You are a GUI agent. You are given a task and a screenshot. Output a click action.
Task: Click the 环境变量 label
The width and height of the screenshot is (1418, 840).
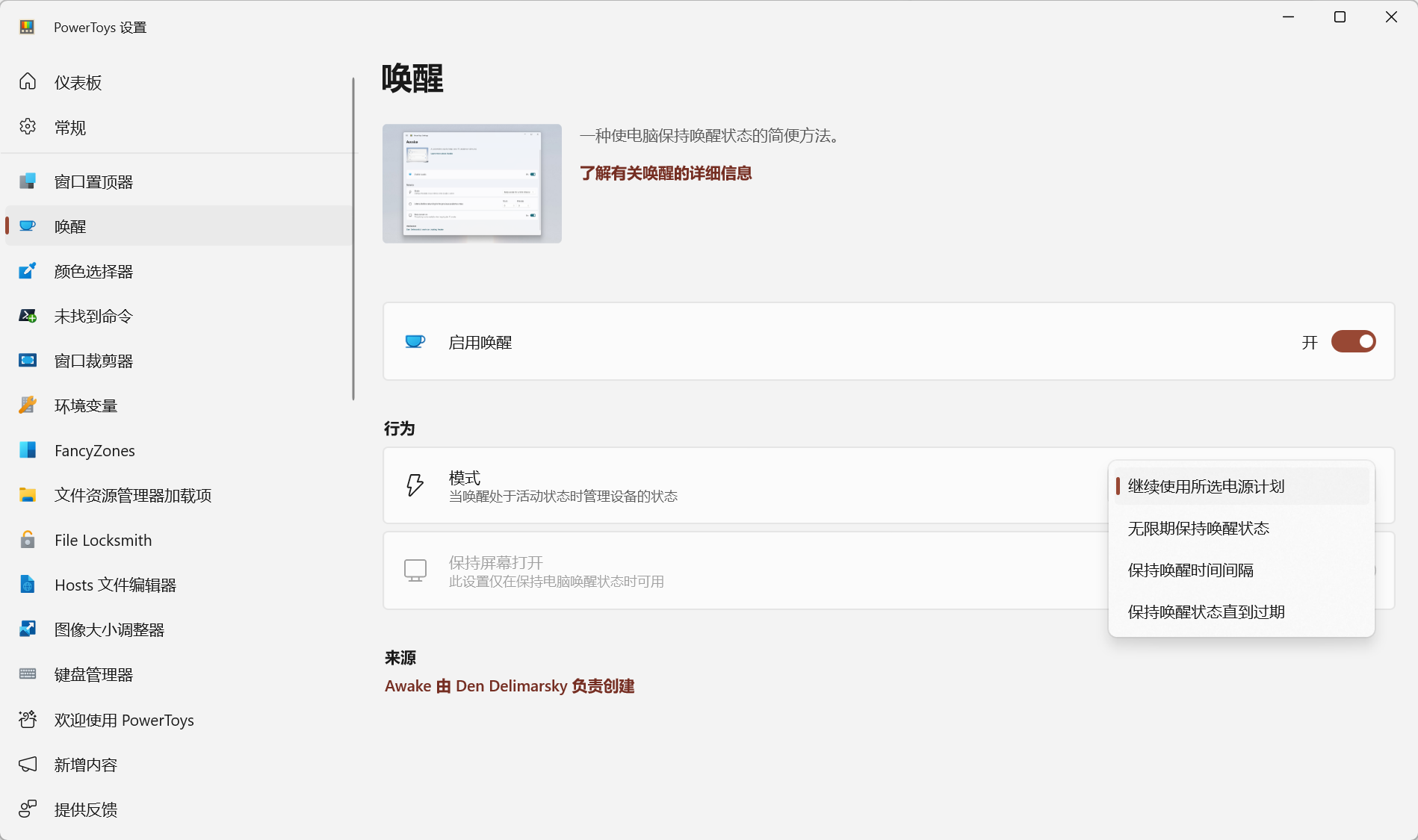click(86, 405)
